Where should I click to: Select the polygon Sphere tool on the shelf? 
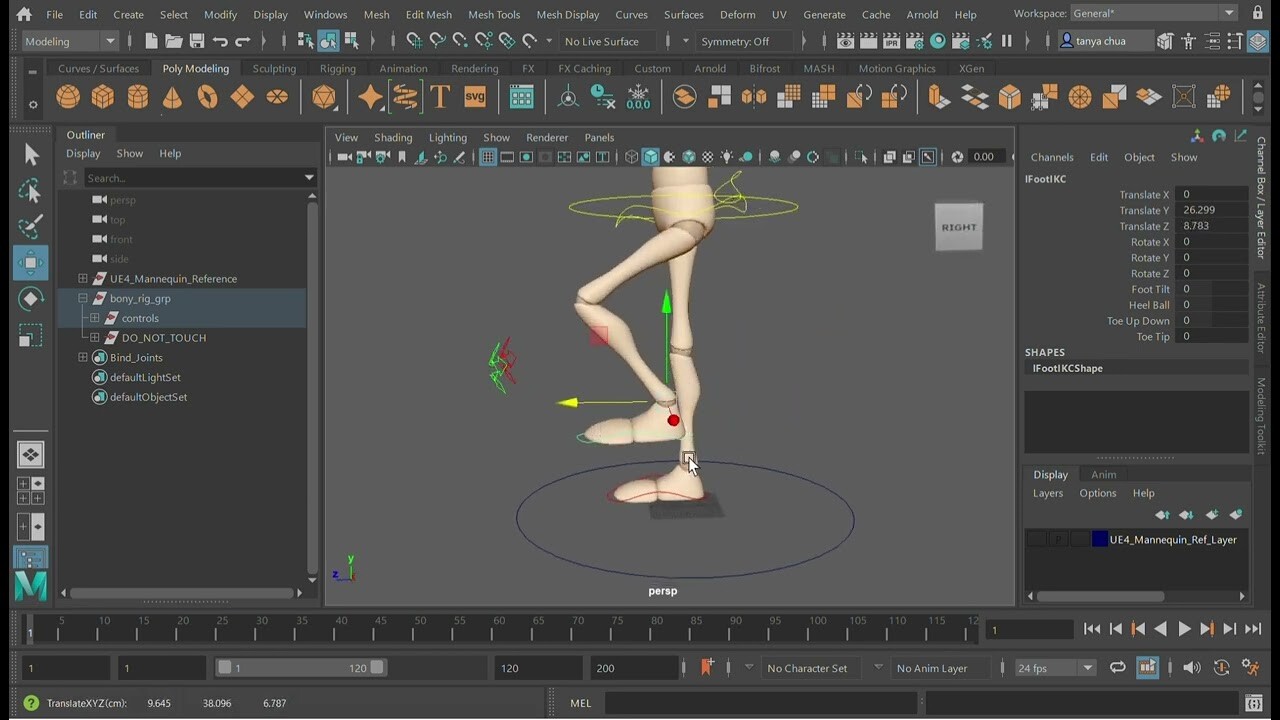pyautogui.click(x=66, y=96)
